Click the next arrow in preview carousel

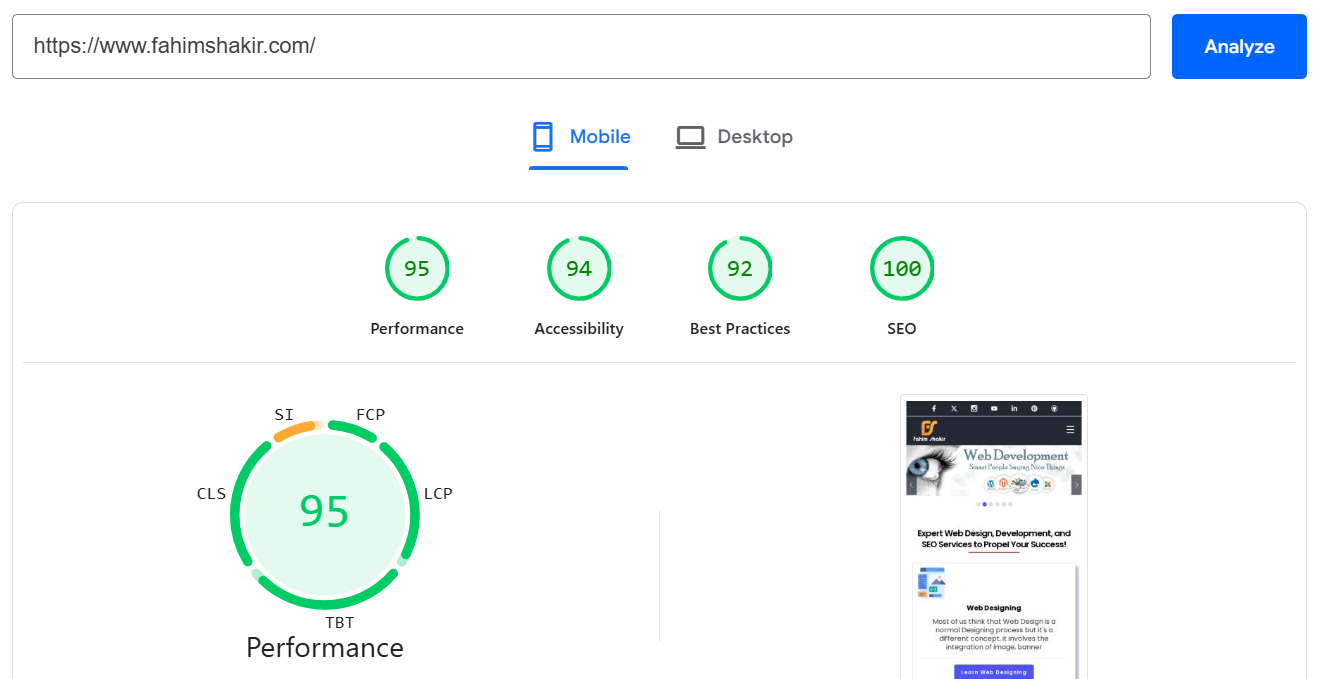click(x=1077, y=484)
